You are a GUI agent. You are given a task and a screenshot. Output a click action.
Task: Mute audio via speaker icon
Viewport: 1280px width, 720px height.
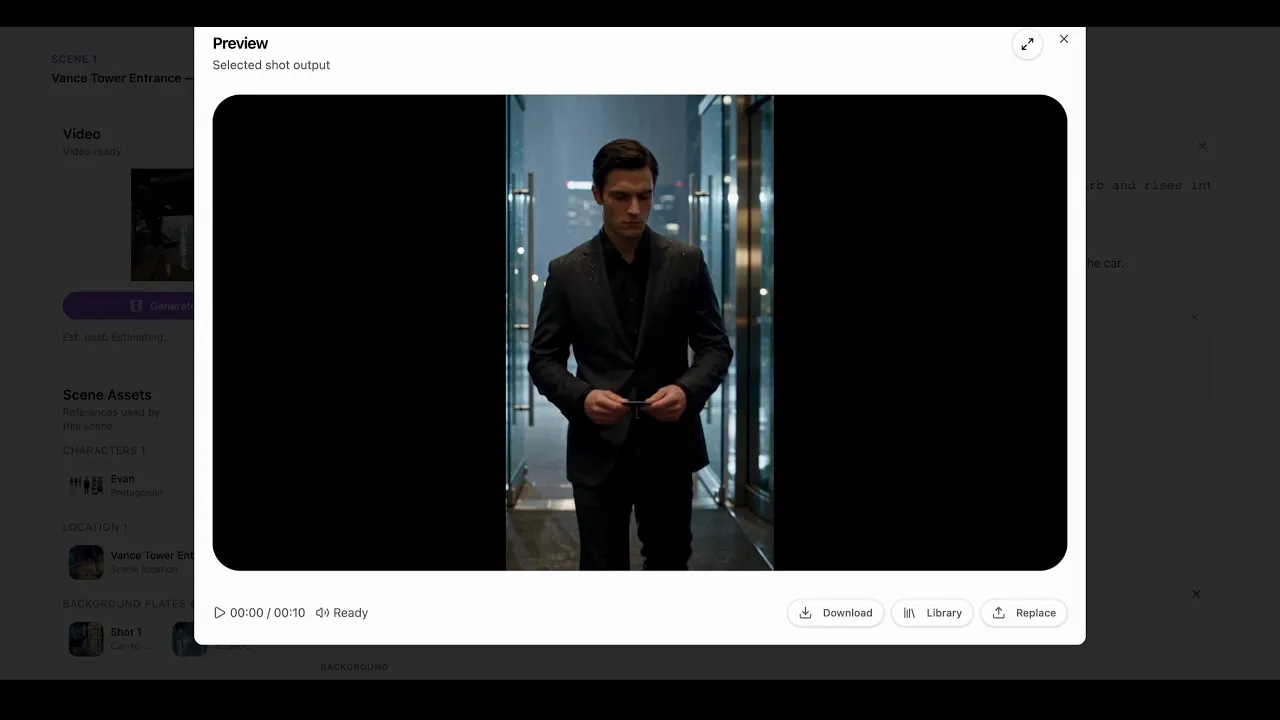pos(322,613)
